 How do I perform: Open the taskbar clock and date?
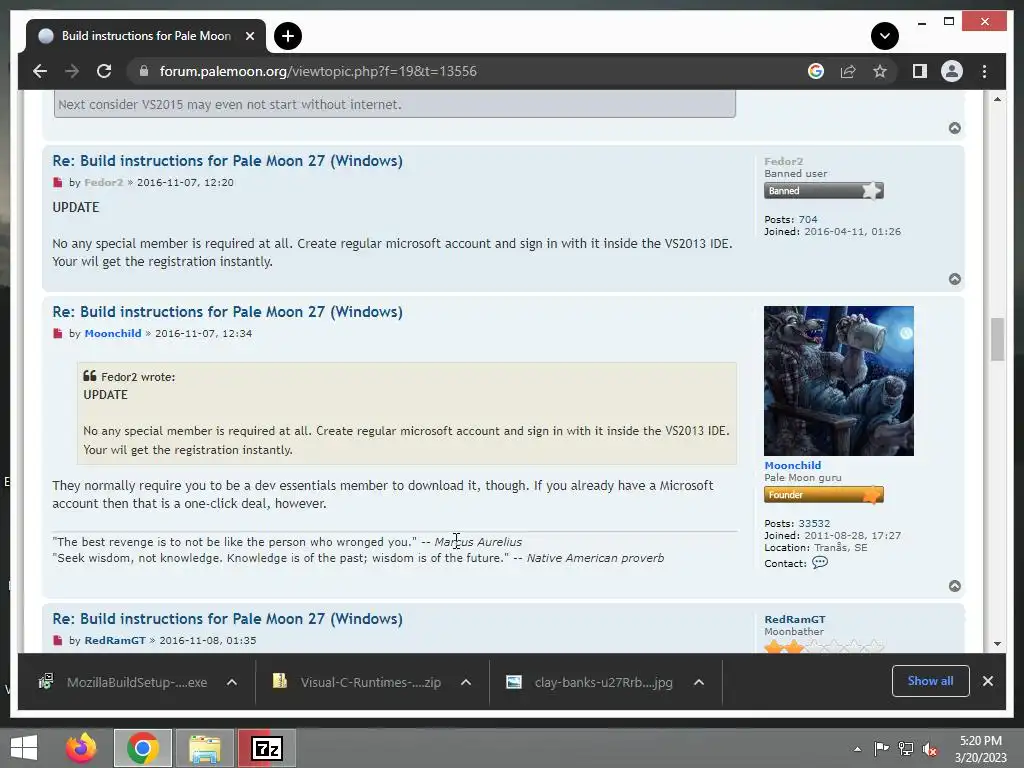tap(980, 749)
